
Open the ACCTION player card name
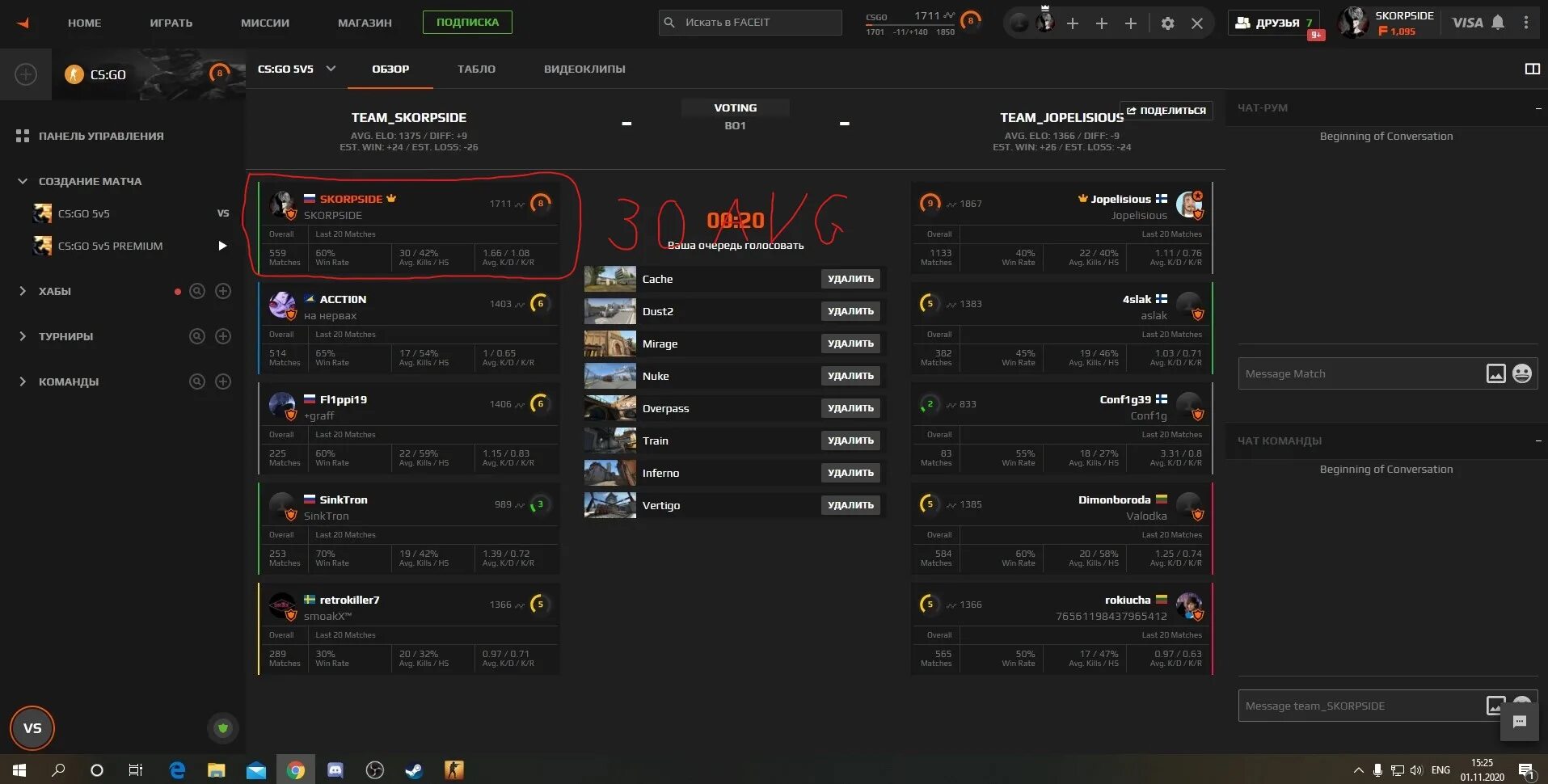click(x=343, y=299)
